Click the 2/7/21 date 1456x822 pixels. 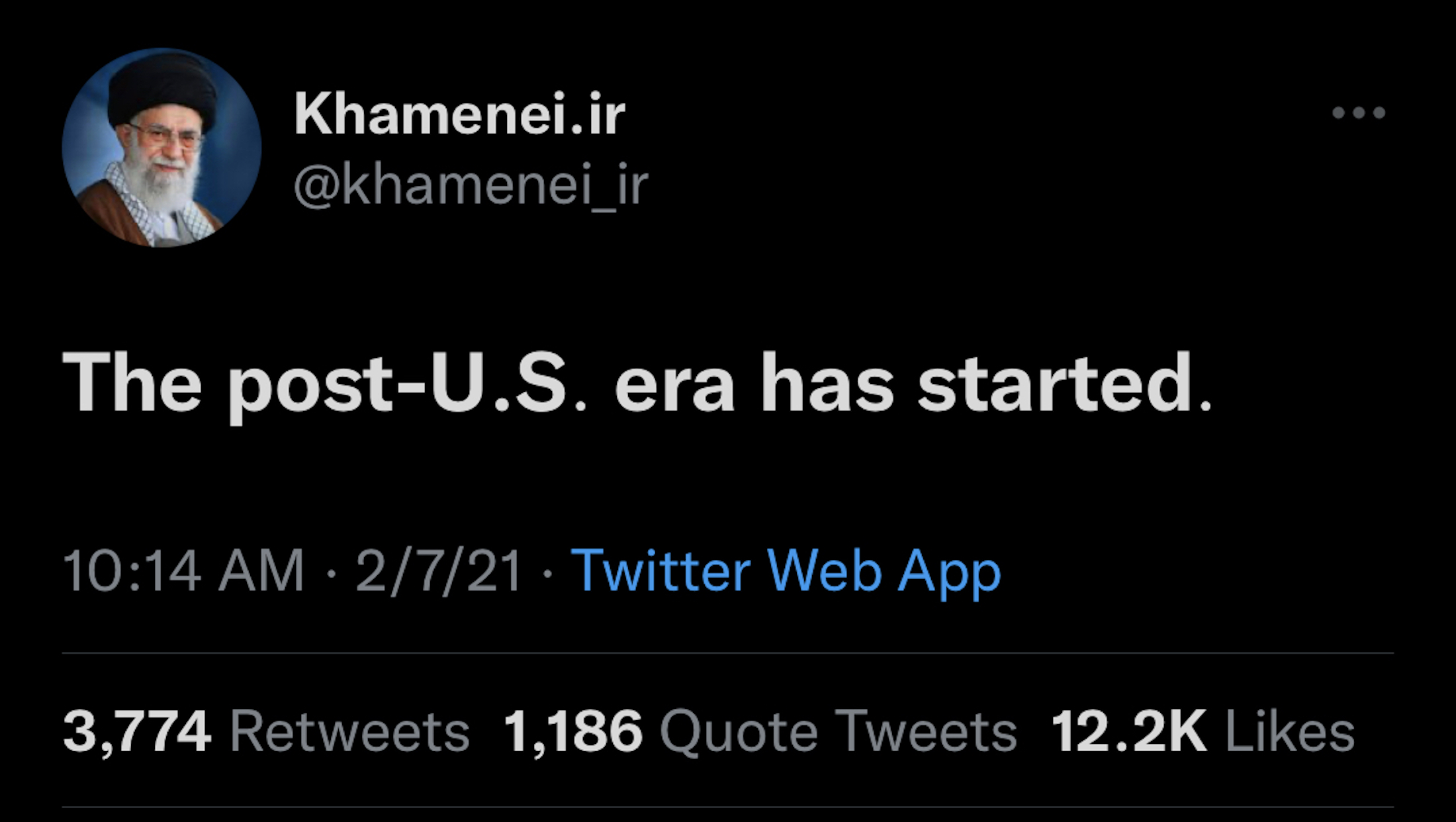tap(438, 571)
